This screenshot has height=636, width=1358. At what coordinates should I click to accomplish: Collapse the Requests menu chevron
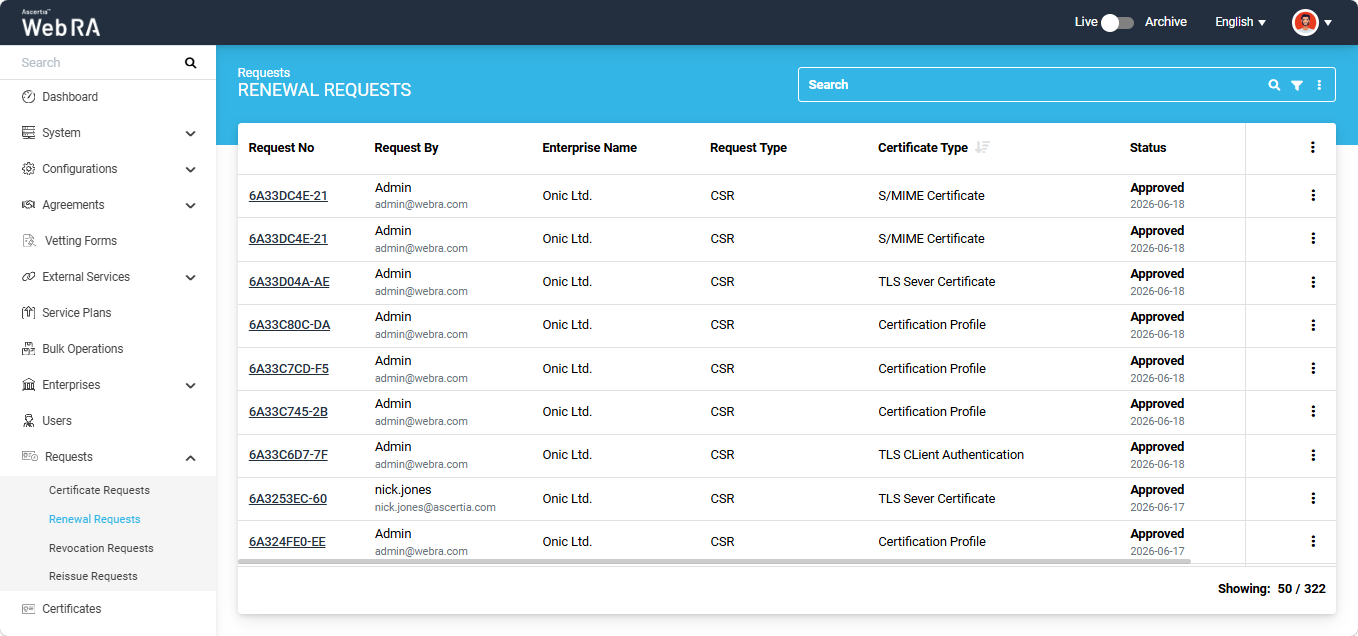pos(191,457)
